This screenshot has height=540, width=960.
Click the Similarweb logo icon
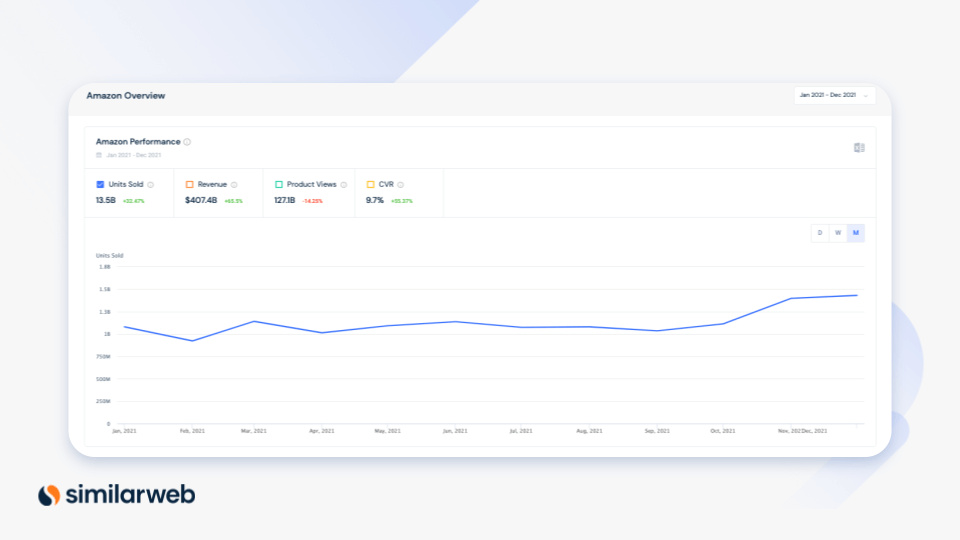(49, 495)
